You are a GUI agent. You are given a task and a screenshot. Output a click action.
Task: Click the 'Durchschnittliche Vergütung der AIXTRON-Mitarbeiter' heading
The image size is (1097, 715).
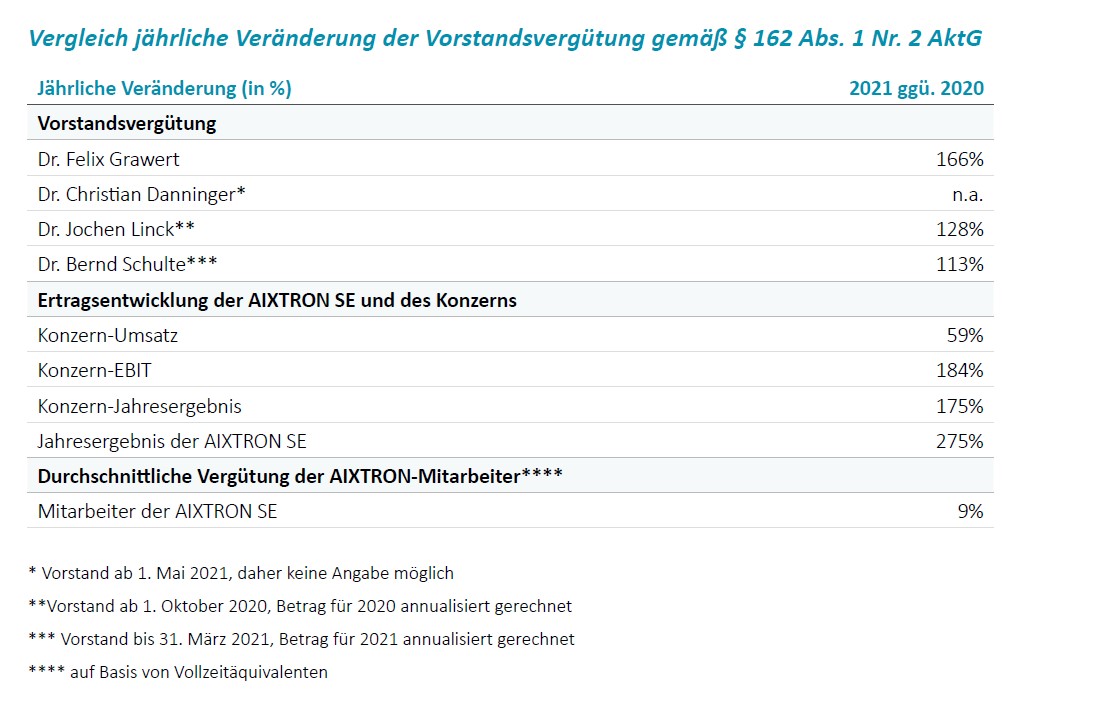pos(300,476)
